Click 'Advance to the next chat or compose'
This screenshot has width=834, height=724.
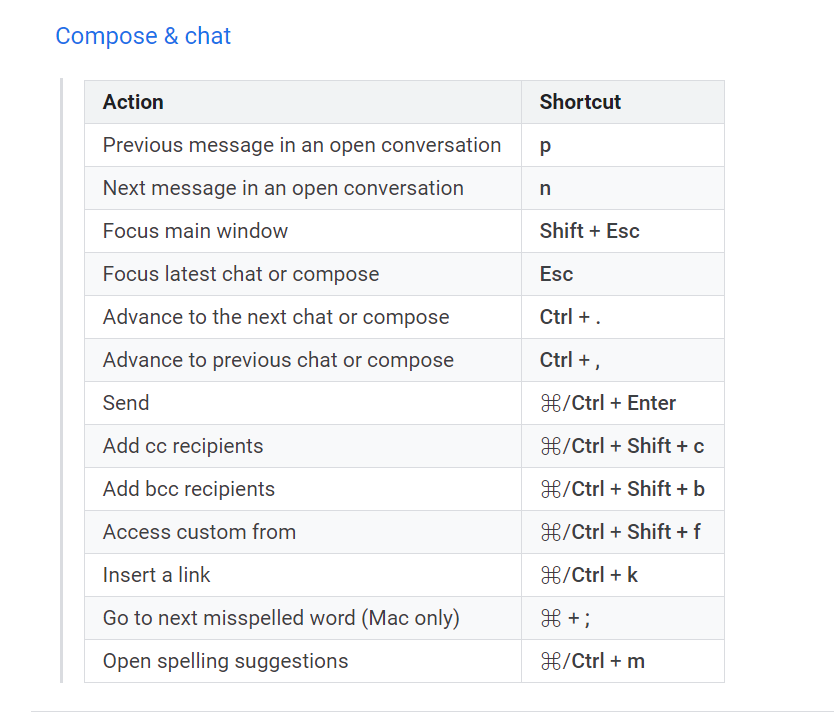pyautogui.click(x=276, y=317)
